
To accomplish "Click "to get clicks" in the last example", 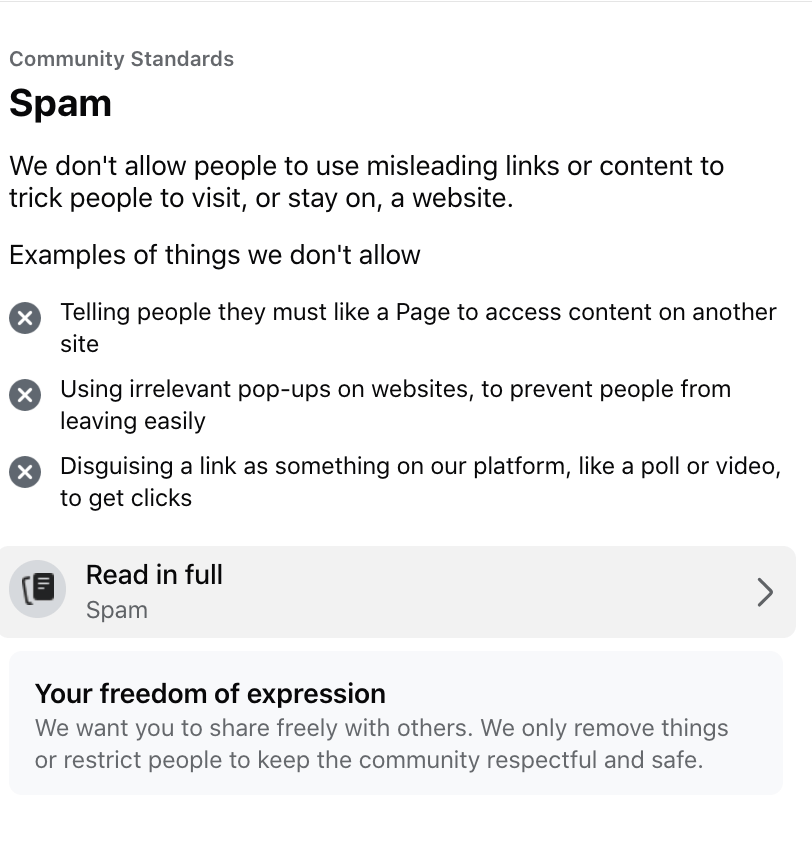I will (126, 498).
